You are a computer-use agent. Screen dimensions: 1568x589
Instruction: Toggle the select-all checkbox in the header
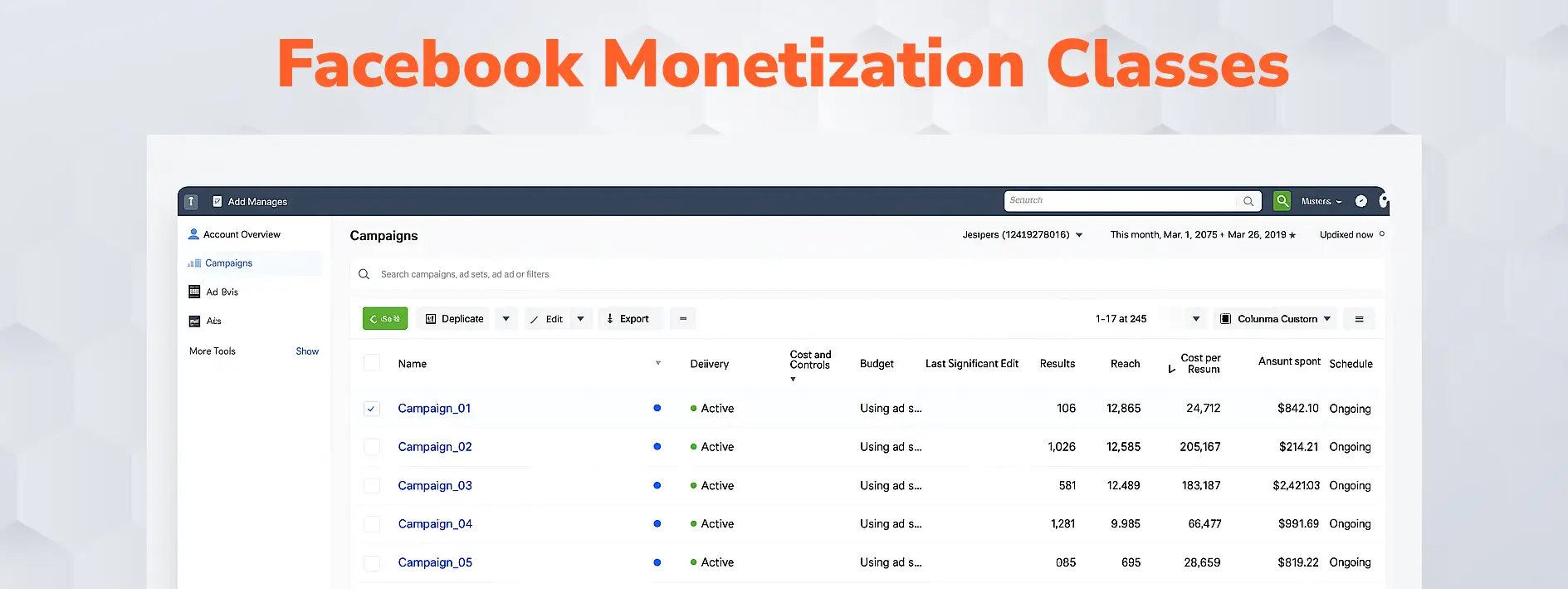372,363
